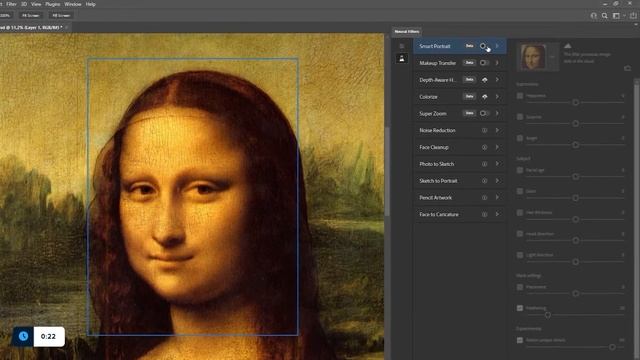This screenshot has height=360, width=640.
Task: Open info for Photo to Sketch filter
Action: (484, 164)
